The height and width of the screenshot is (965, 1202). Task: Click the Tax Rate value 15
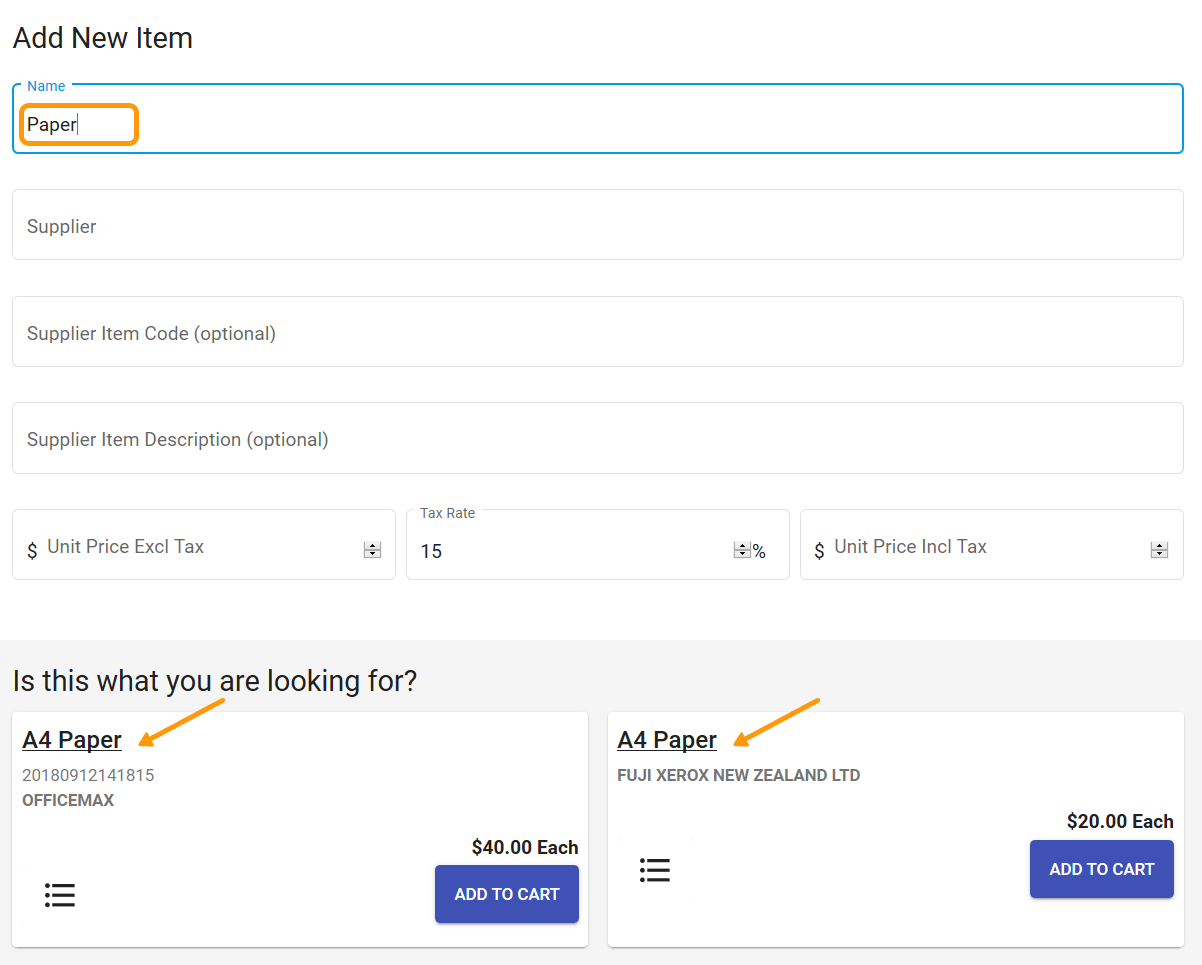[432, 551]
